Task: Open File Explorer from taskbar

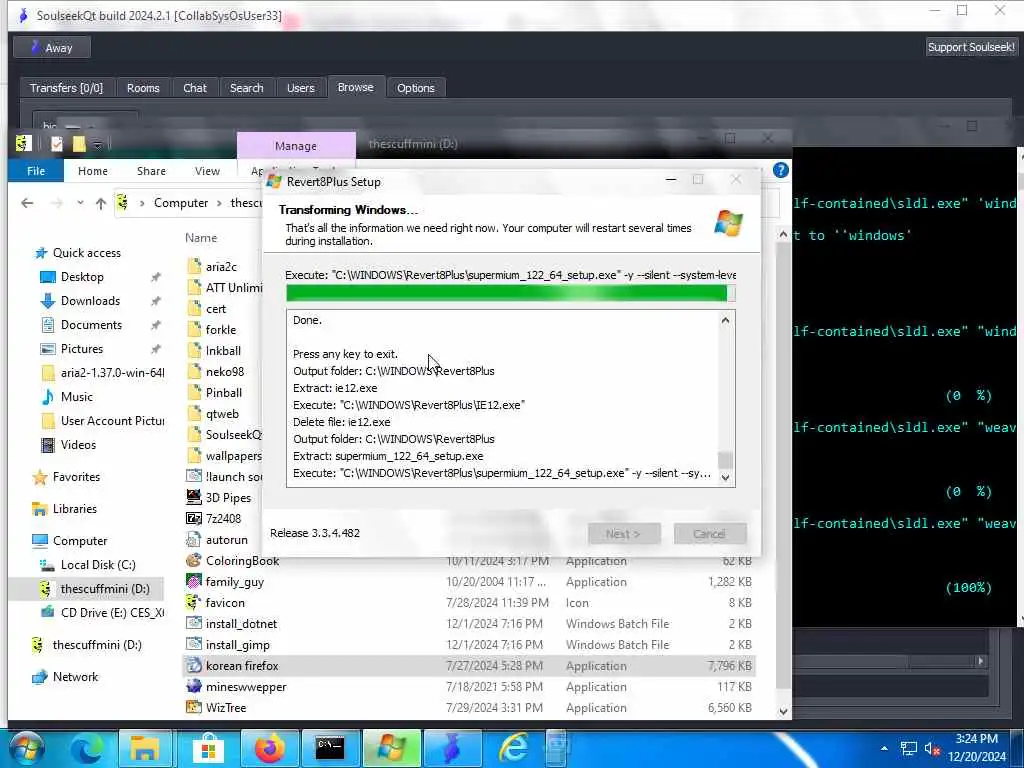Action: [145, 748]
